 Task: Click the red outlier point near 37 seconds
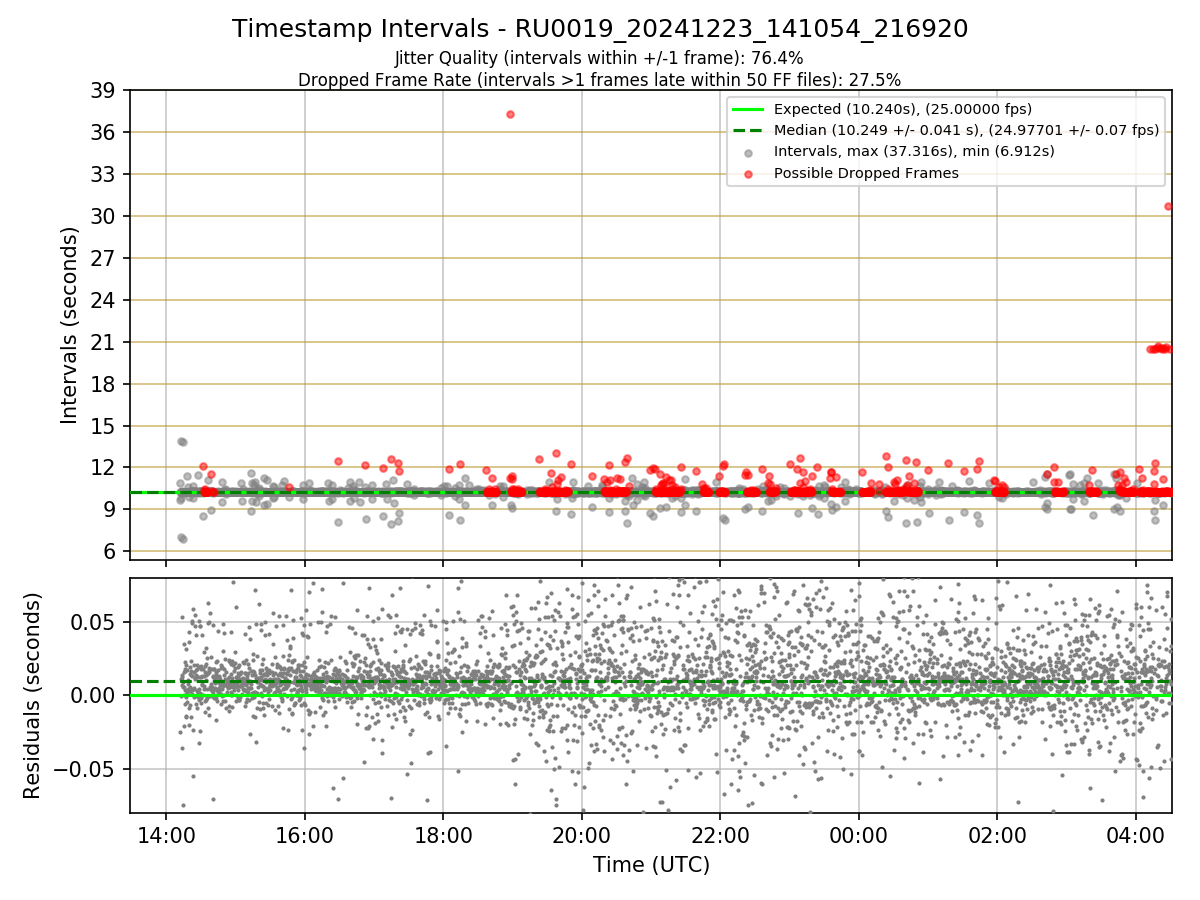[510, 114]
